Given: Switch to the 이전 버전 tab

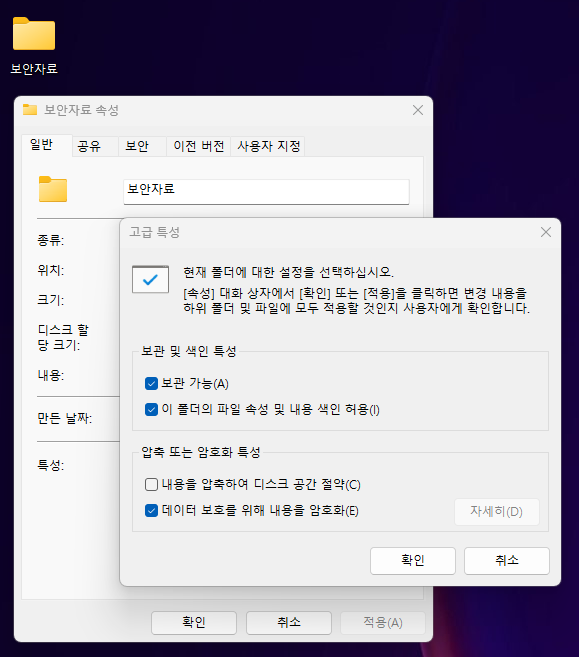Looking at the screenshot, I should [x=199, y=146].
